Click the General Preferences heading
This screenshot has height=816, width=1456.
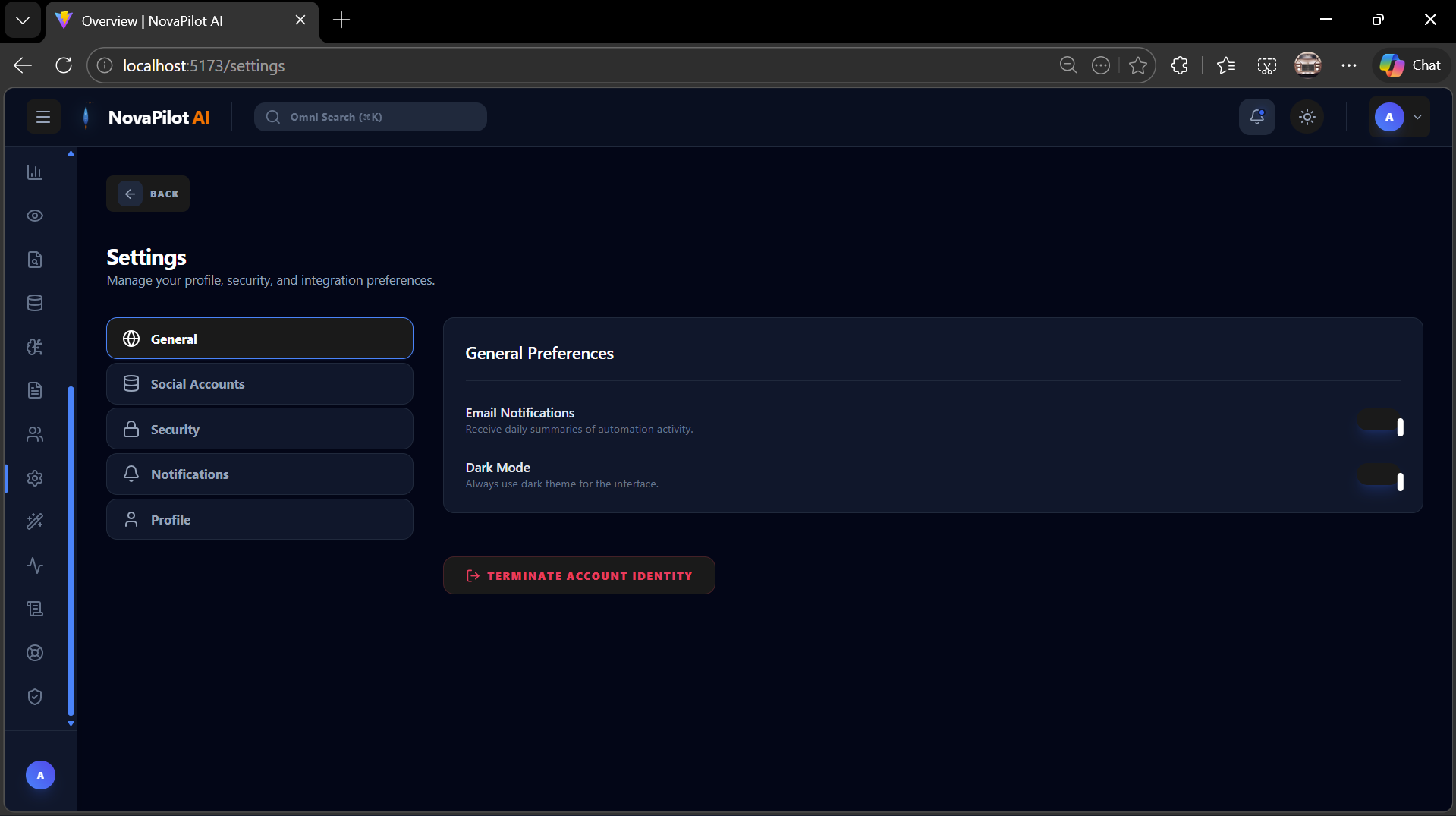[x=539, y=353]
